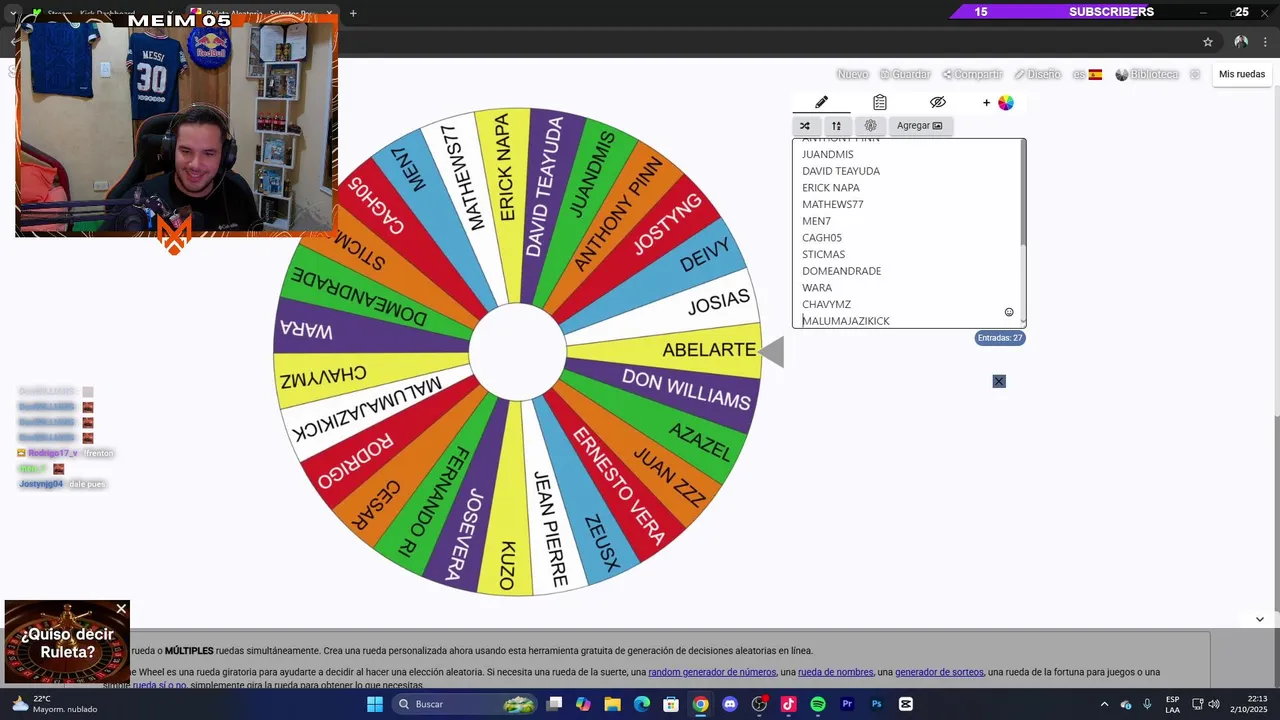Click the microphone tray icon
Screen dimensions: 1280x720
click(x=1147, y=704)
